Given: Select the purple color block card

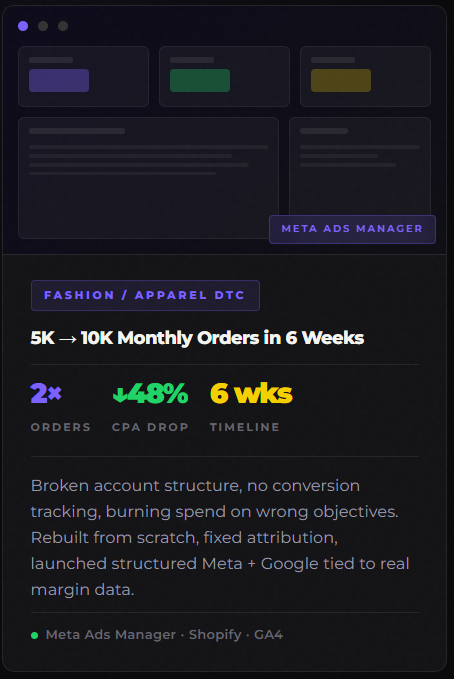Looking at the screenshot, I should pos(84,76).
